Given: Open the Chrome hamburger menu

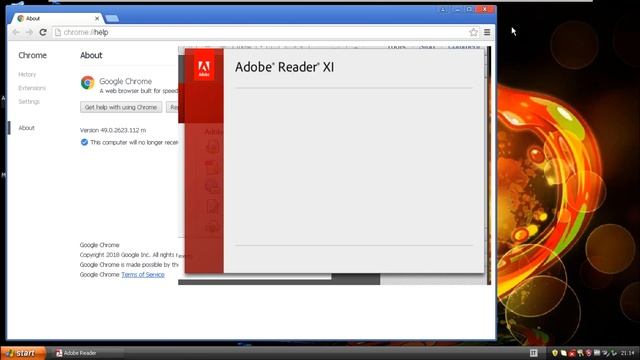Looking at the screenshot, I should (x=487, y=32).
